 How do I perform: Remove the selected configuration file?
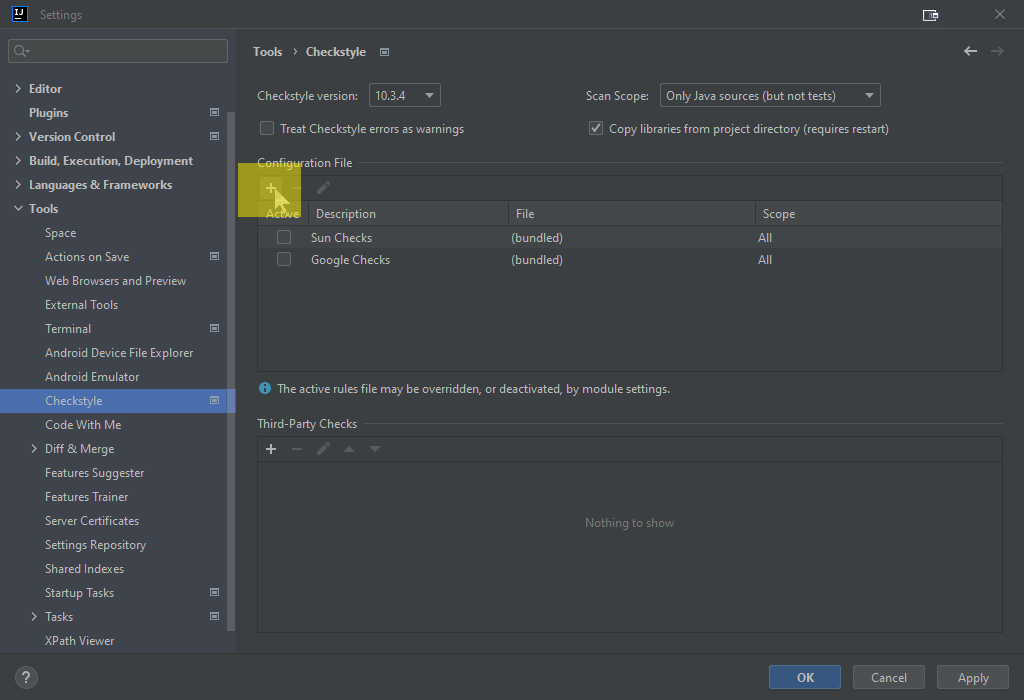[297, 188]
